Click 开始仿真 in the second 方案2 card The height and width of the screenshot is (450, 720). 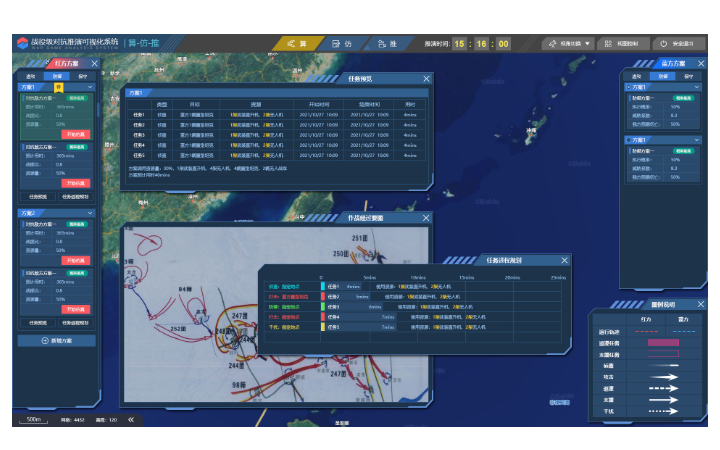(x=76, y=309)
